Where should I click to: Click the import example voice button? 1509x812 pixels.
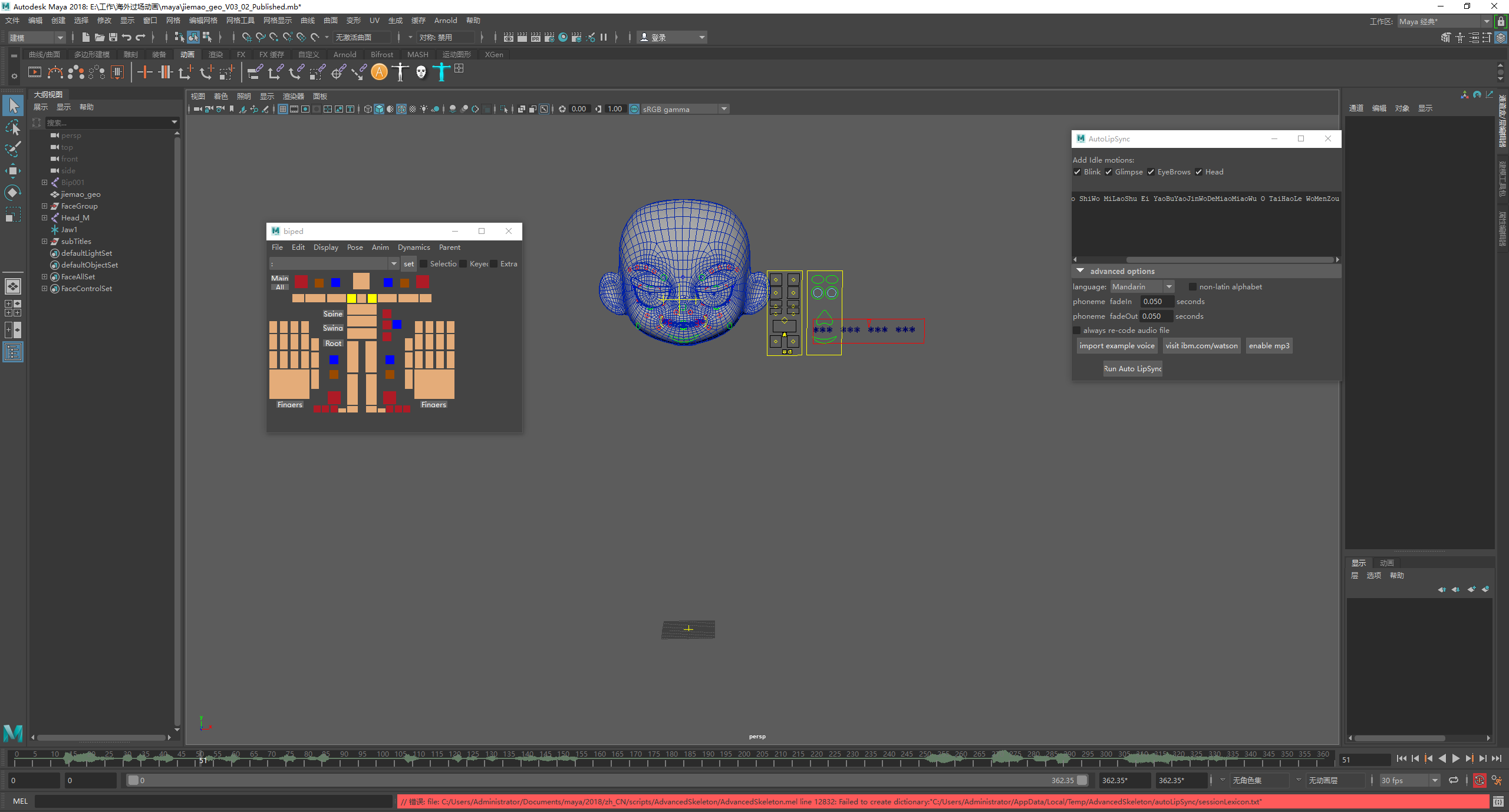1117,346
